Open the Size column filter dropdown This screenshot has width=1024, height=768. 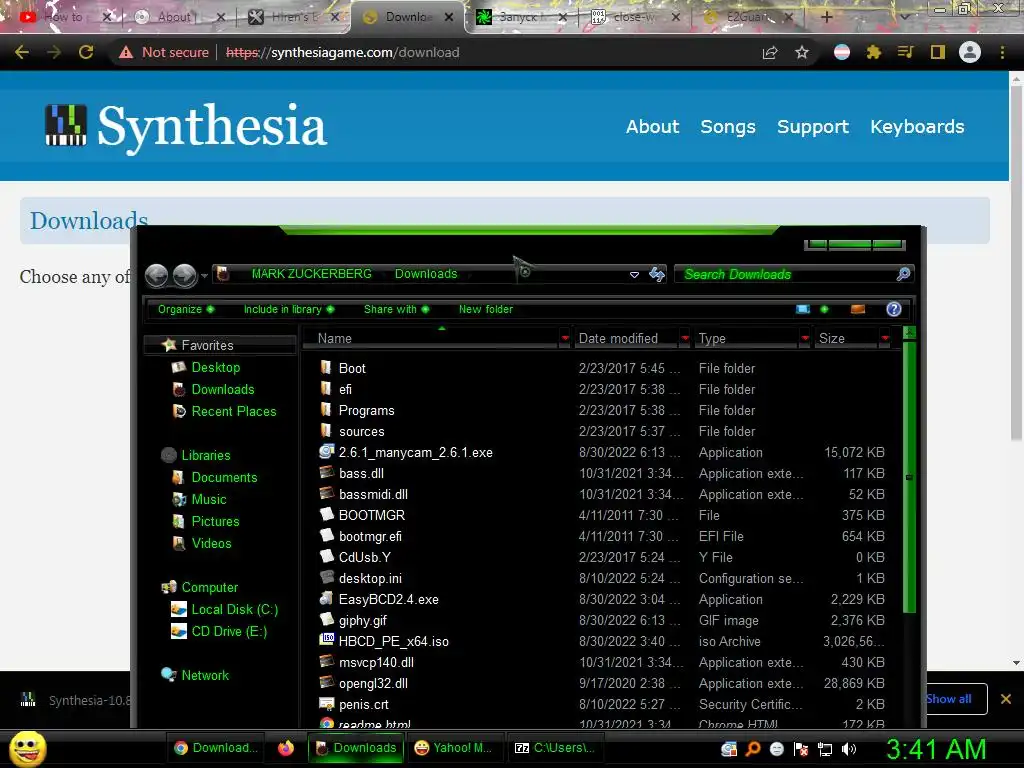pos(885,338)
